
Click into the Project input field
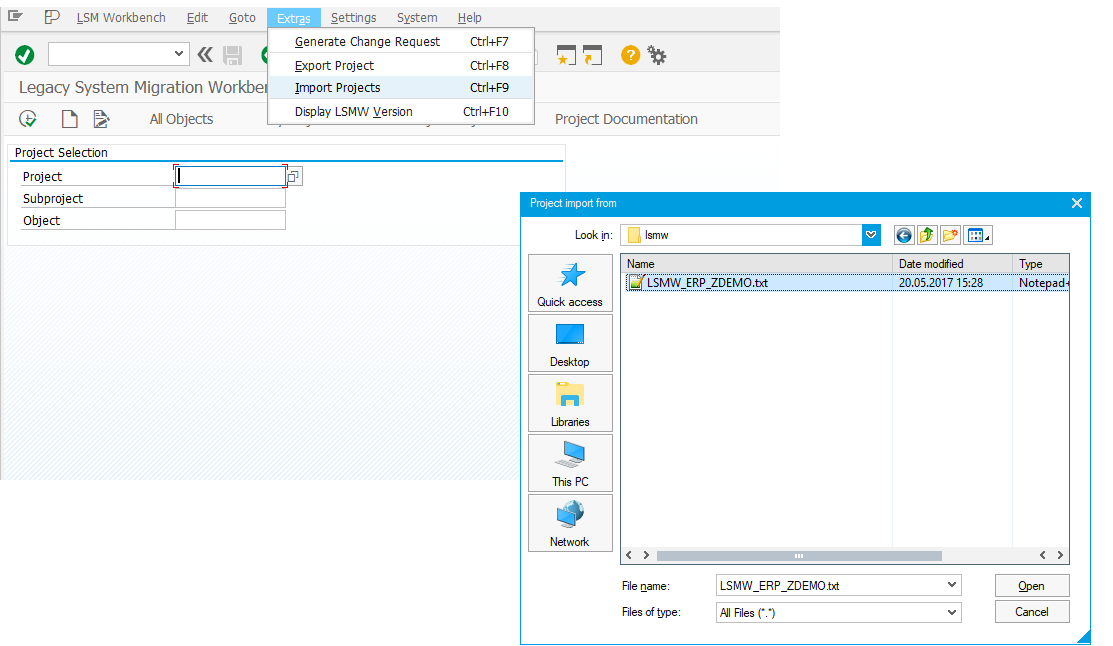[231, 176]
